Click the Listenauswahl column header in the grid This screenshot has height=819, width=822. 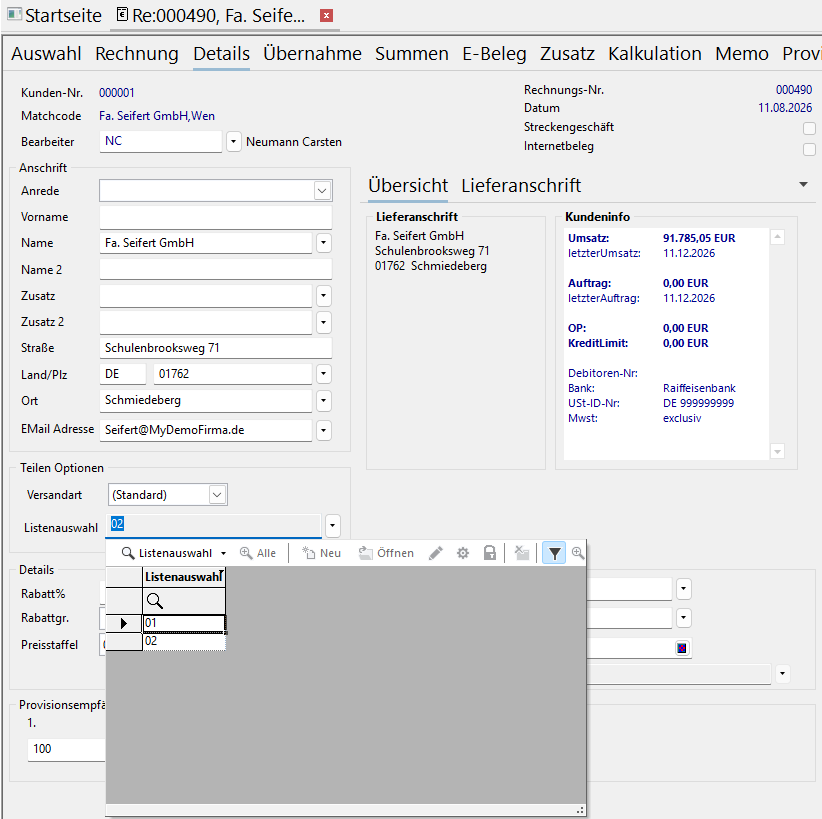tap(184, 577)
